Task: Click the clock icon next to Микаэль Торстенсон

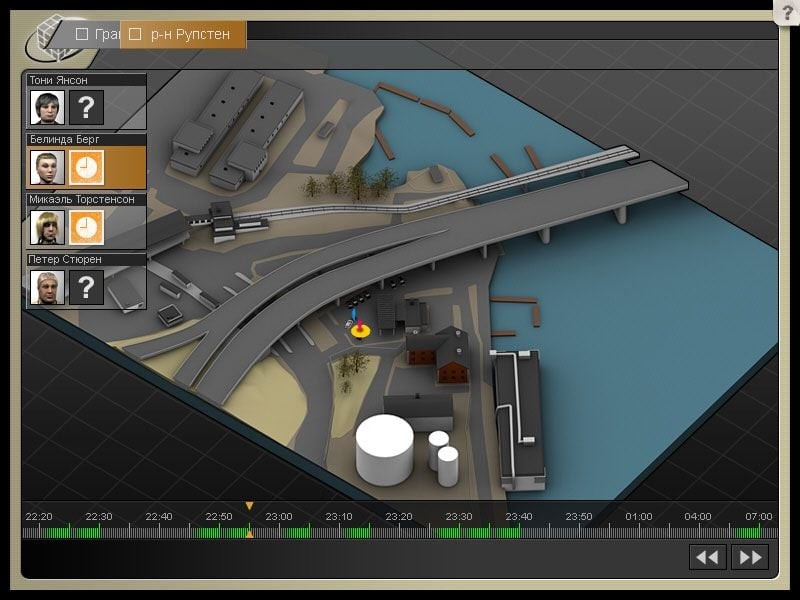Action: (86, 227)
